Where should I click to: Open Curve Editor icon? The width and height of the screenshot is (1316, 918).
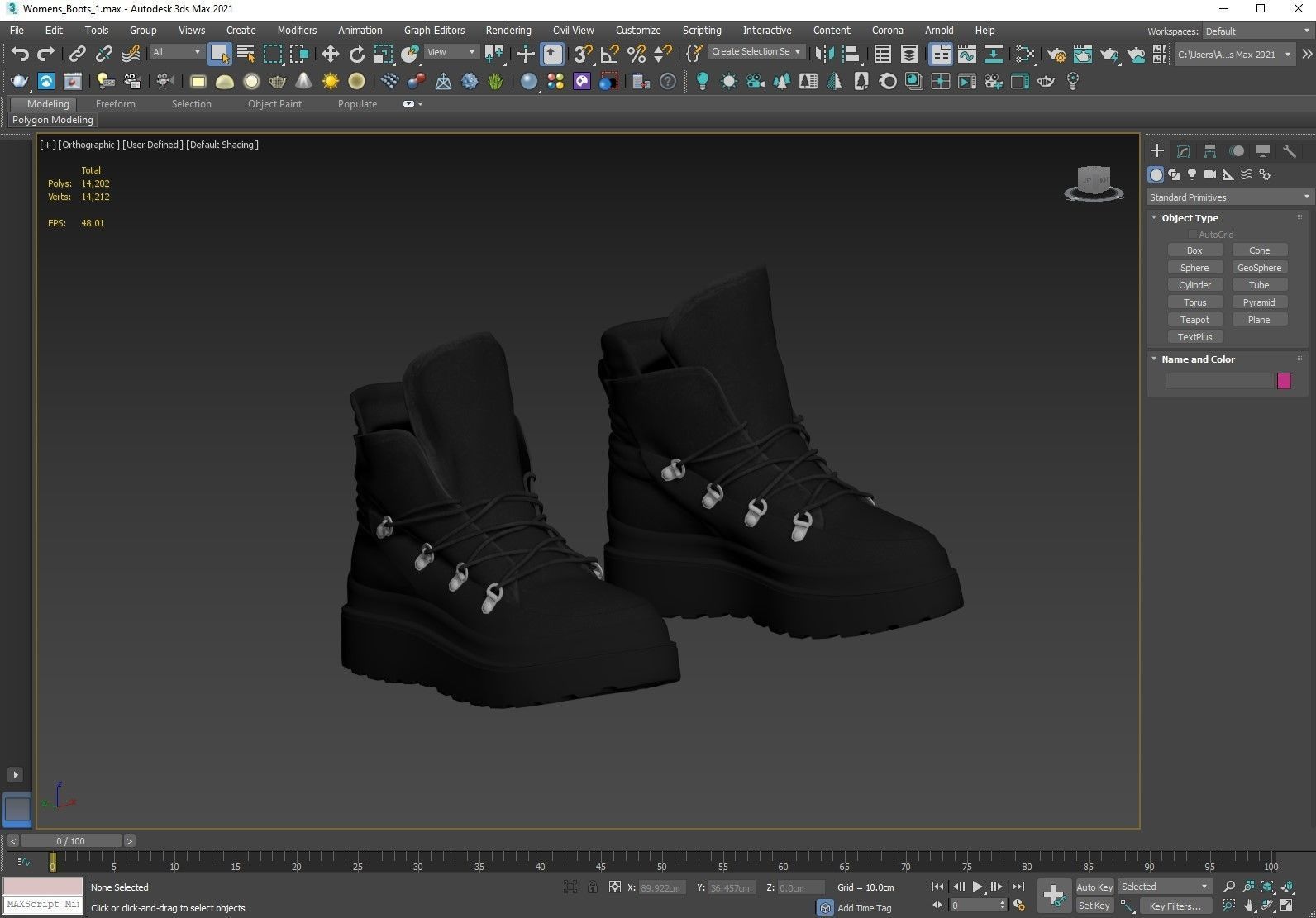[x=966, y=55]
